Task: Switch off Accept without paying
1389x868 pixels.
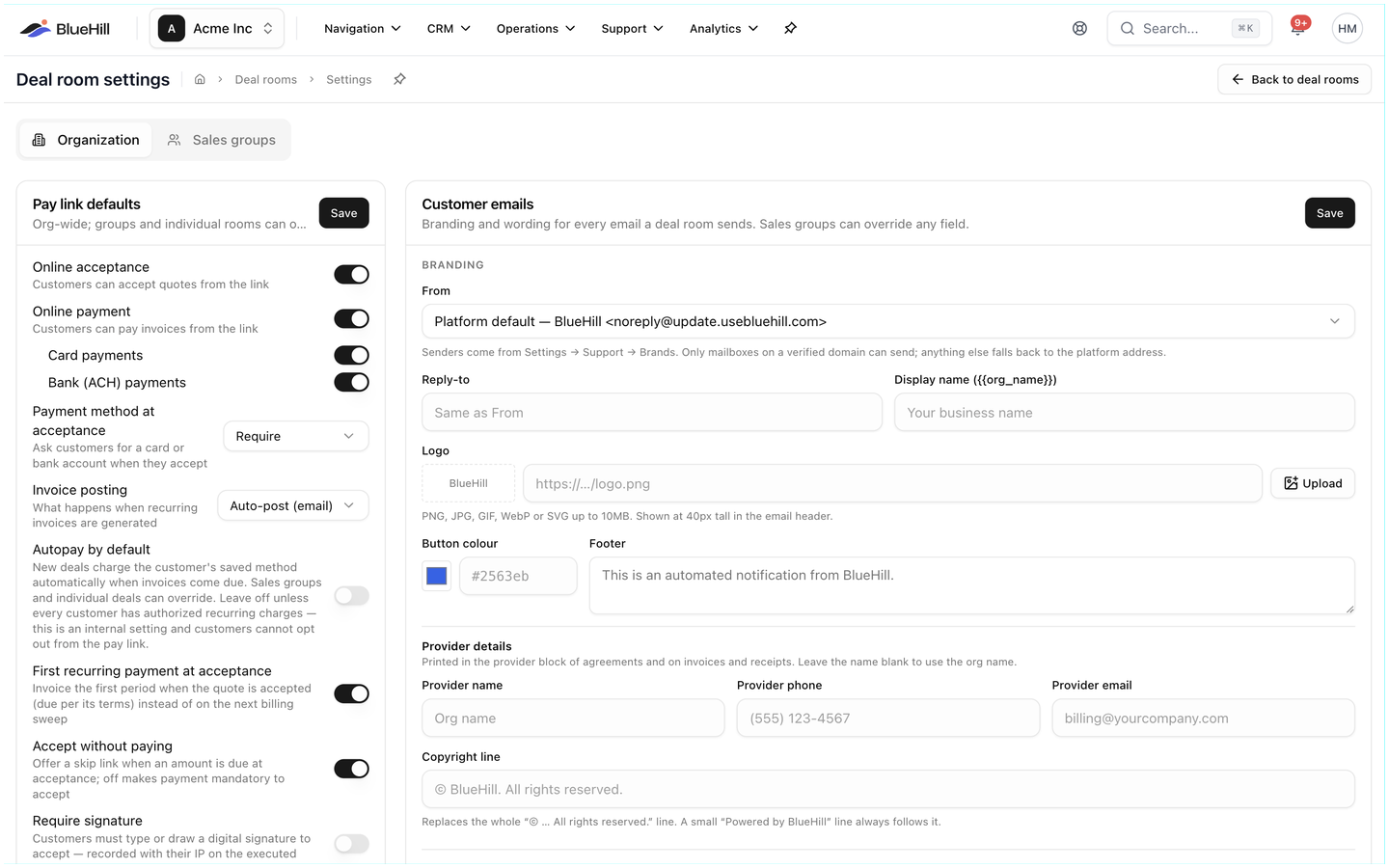Action: (x=351, y=769)
